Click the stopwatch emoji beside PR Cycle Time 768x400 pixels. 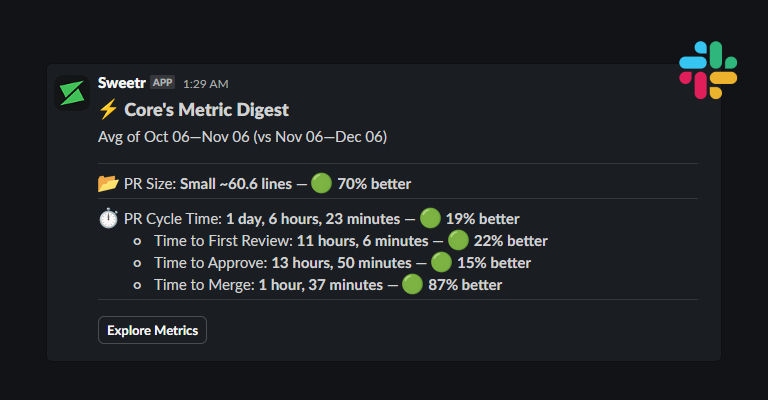[109, 219]
